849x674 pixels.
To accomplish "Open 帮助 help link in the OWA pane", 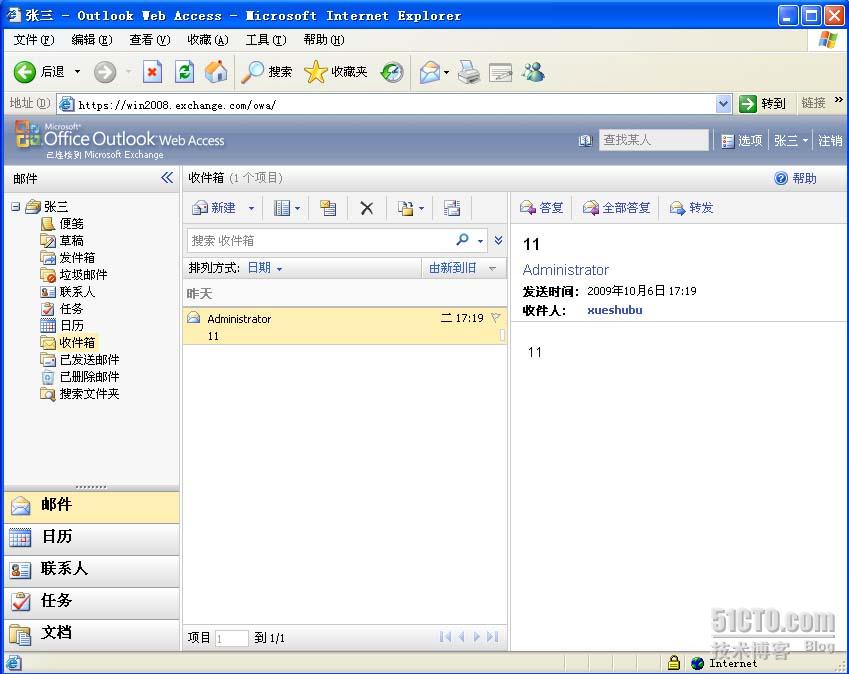I will click(795, 178).
